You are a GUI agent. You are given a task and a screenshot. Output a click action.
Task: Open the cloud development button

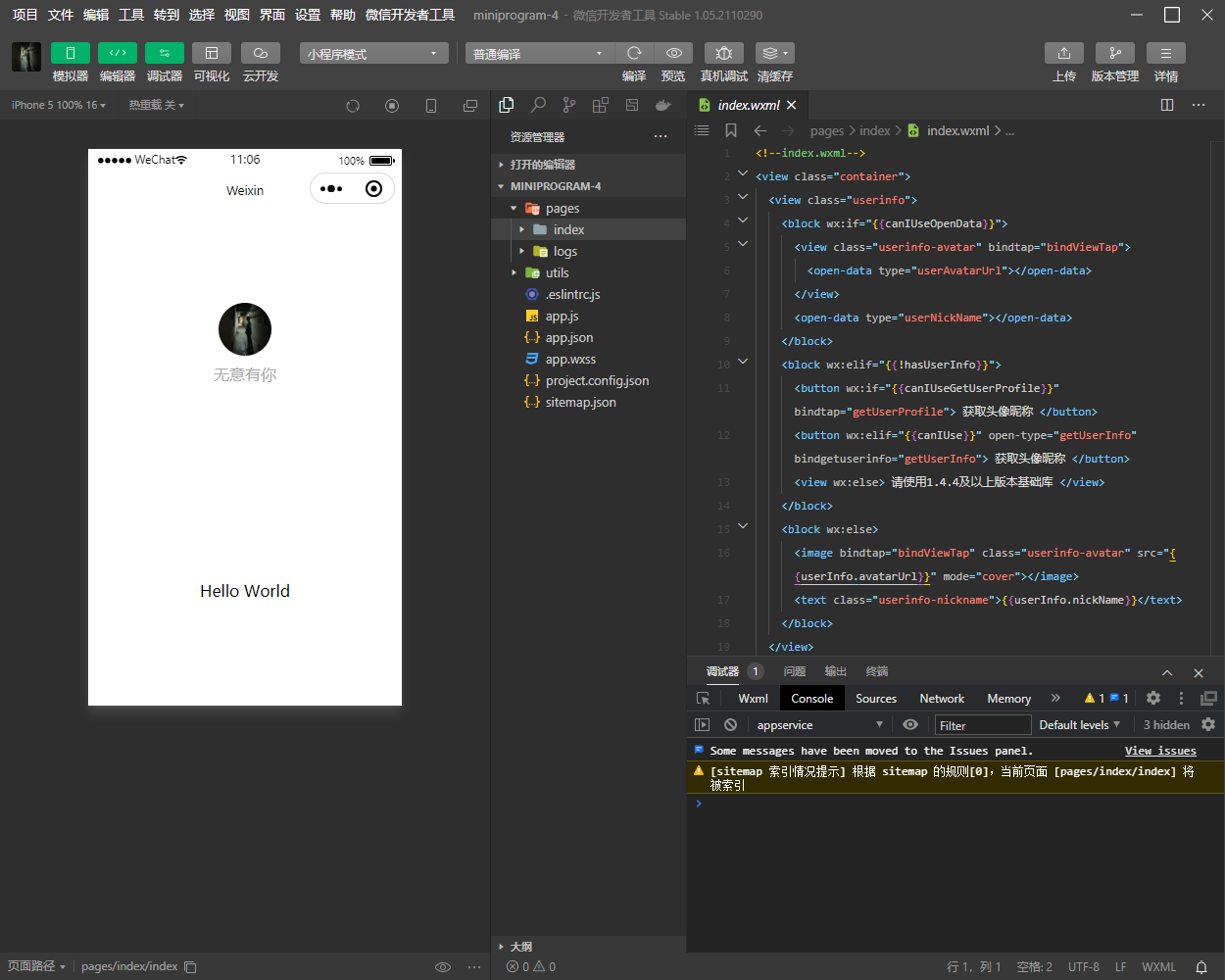click(x=261, y=53)
